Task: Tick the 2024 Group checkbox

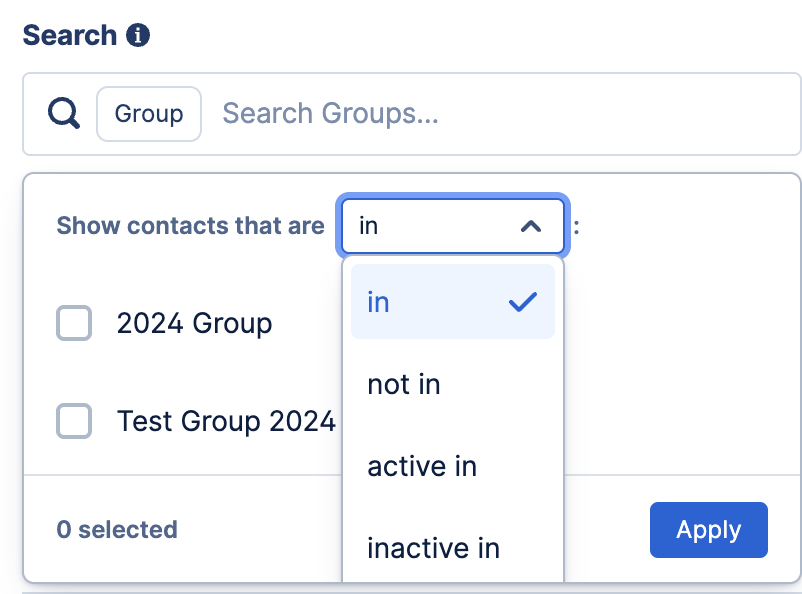Action: [74, 323]
